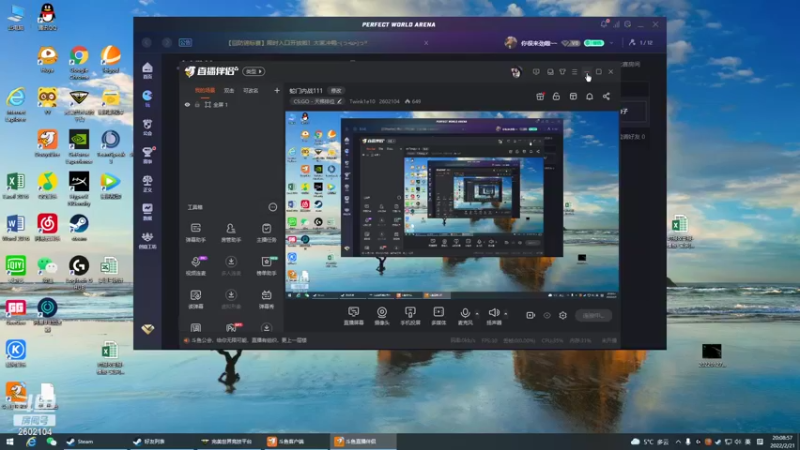This screenshot has height=450, width=800.
Task: Open the 弹幕秀 tool
Action: click(266, 299)
